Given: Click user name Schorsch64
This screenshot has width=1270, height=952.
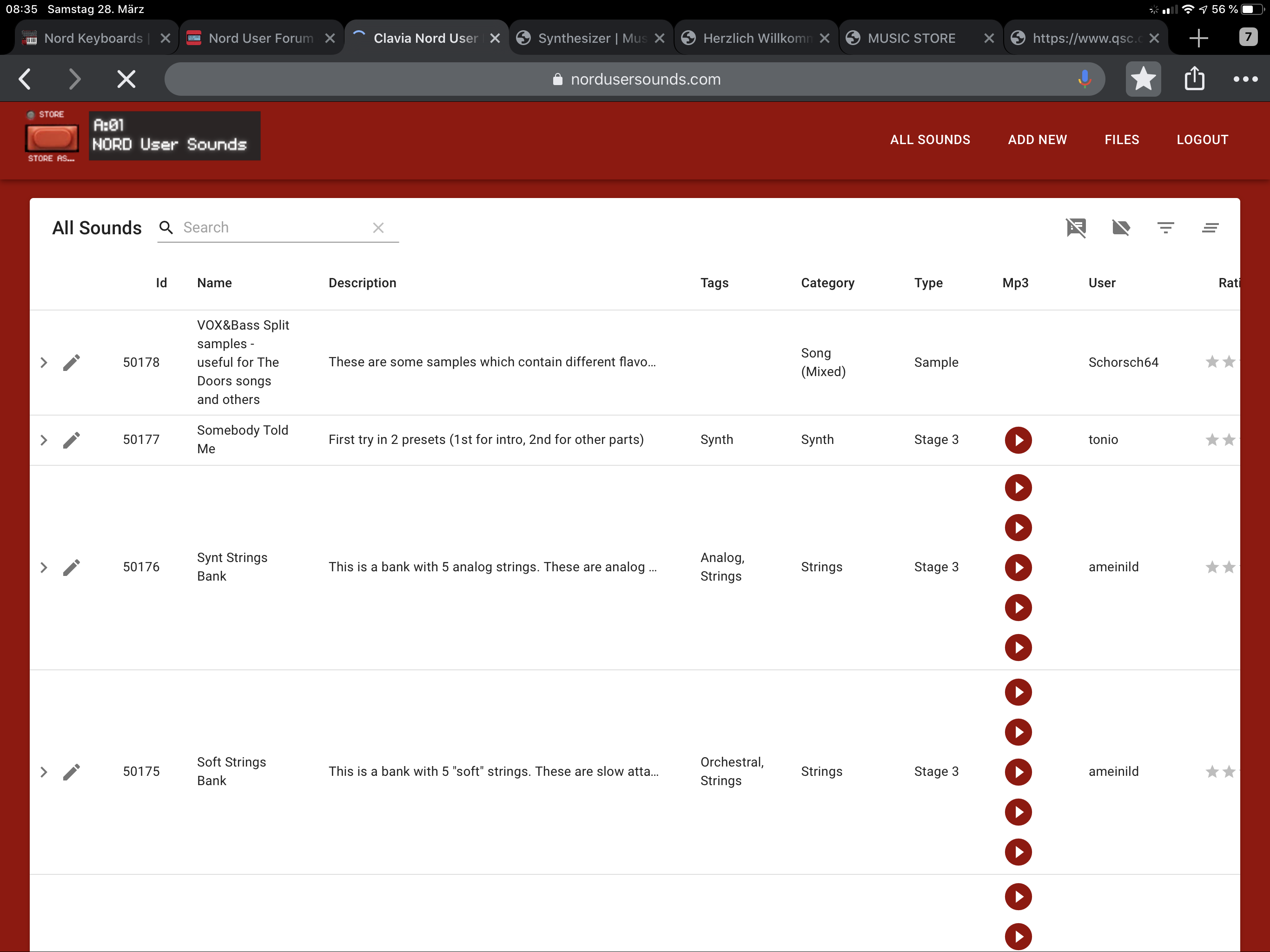Looking at the screenshot, I should click(1123, 362).
